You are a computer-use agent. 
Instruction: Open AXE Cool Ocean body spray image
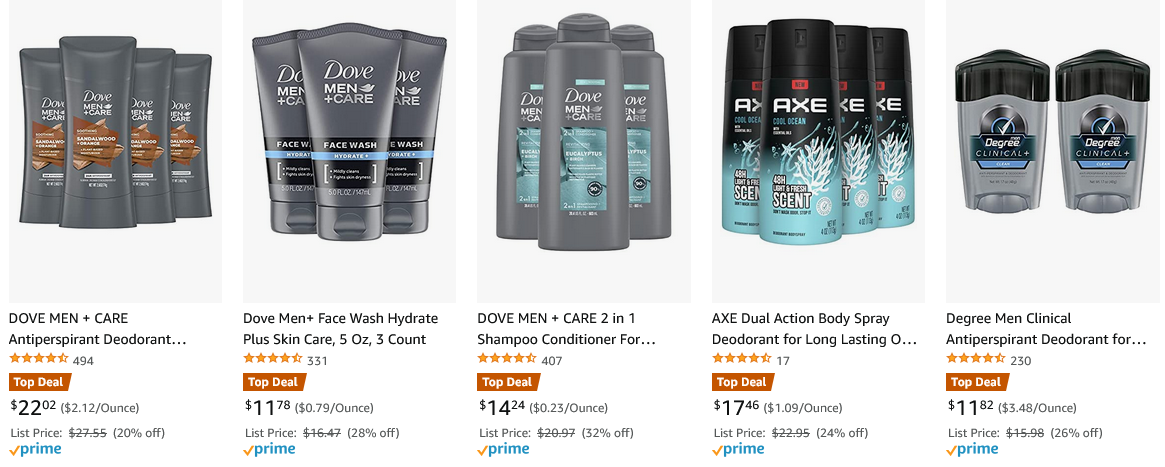818,151
